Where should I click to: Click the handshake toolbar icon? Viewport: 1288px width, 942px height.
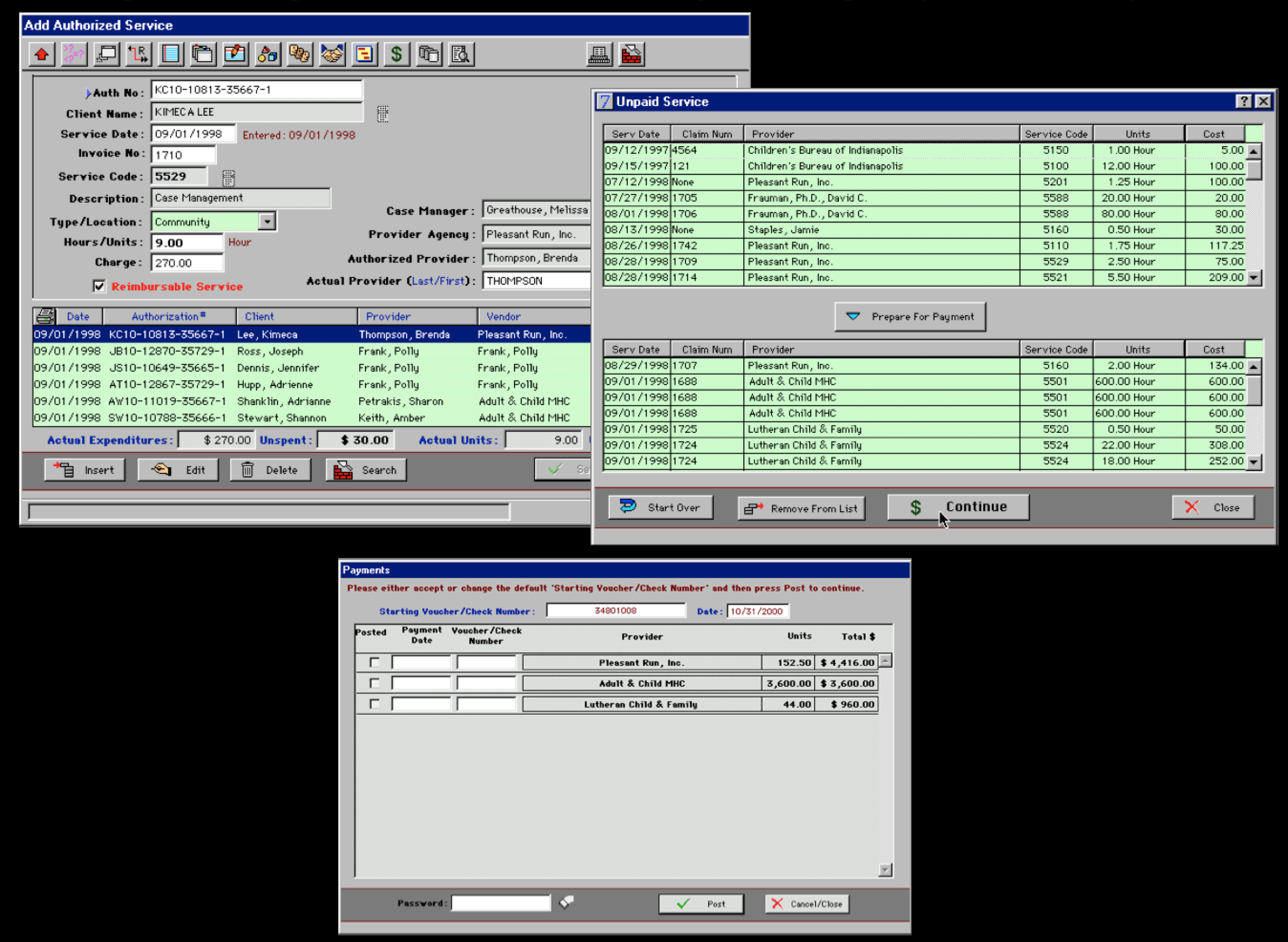pos(332,55)
